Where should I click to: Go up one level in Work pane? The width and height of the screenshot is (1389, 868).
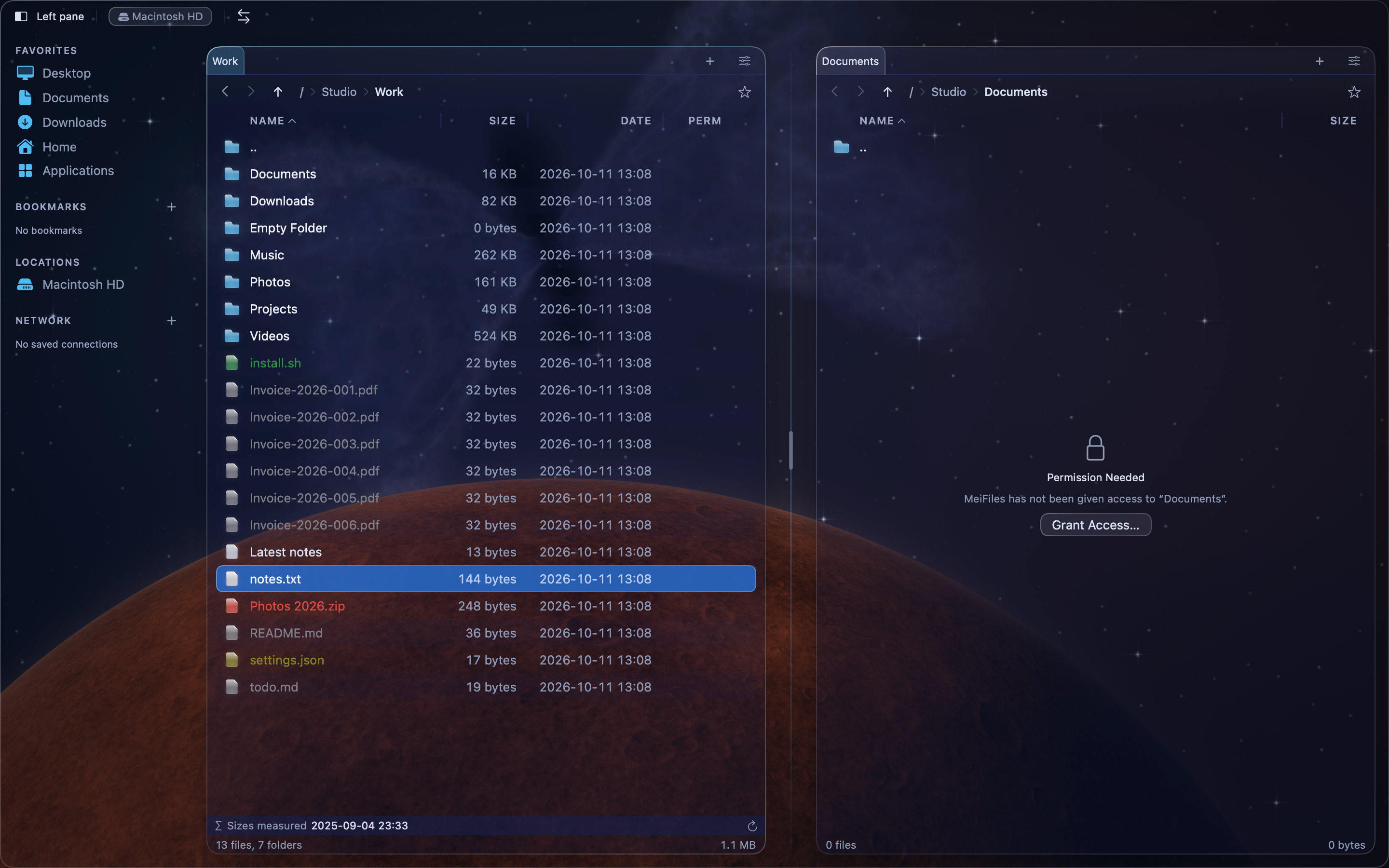coord(278,92)
